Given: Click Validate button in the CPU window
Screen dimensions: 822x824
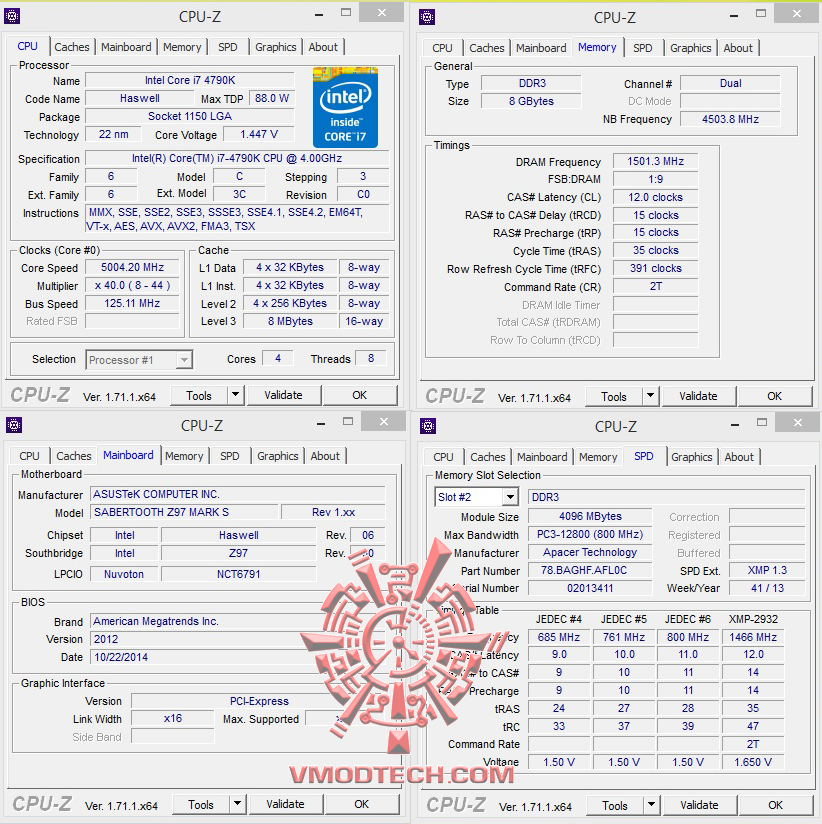Looking at the screenshot, I should (283, 395).
